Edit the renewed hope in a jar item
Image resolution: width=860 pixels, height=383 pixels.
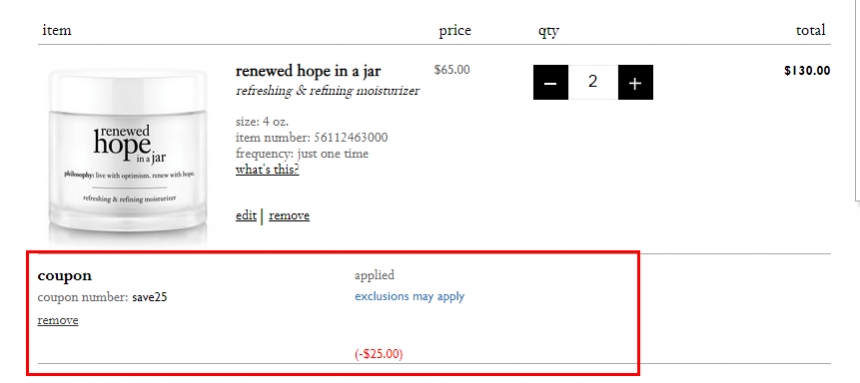(x=246, y=216)
